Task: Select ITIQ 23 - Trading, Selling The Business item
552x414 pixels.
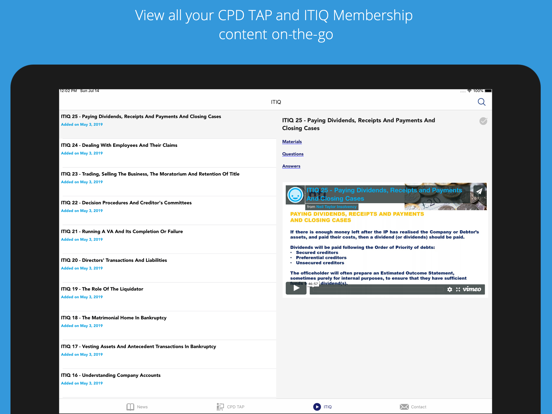Action: pos(168,182)
